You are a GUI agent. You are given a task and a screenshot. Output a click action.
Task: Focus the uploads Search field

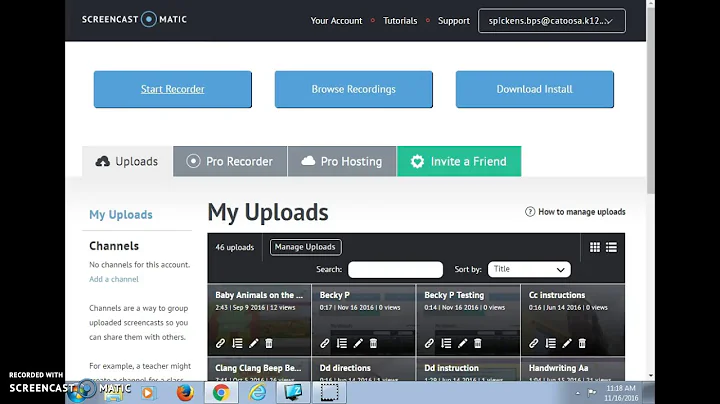(x=395, y=269)
